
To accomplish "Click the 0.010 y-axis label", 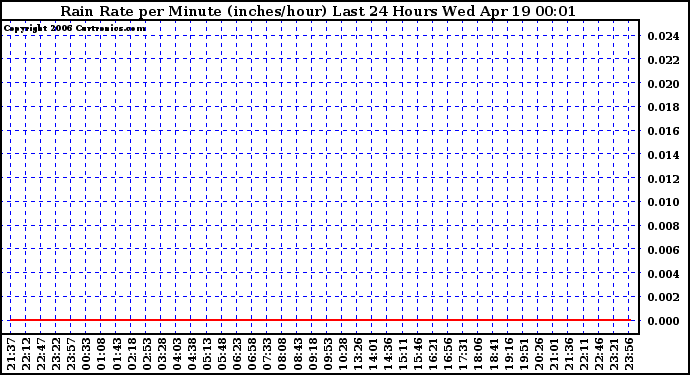I will (663, 202).
